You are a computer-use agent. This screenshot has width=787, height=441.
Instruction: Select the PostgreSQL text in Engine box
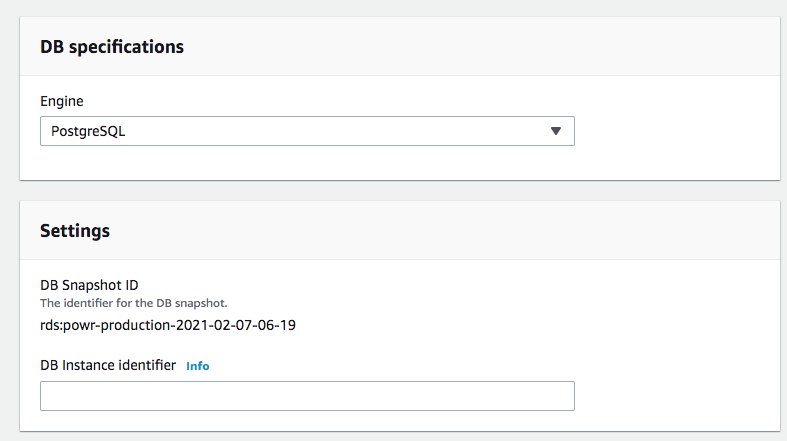click(x=88, y=131)
